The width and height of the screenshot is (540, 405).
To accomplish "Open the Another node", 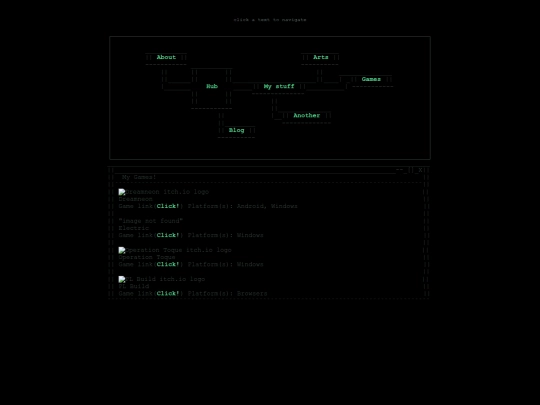I will [x=307, y=115].
